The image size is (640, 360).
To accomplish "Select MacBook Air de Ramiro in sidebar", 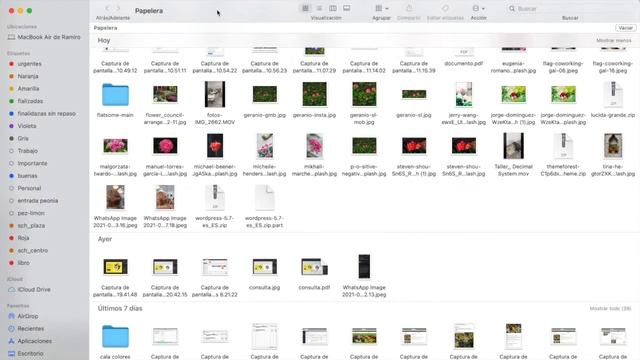I will [x=44, y=37].
